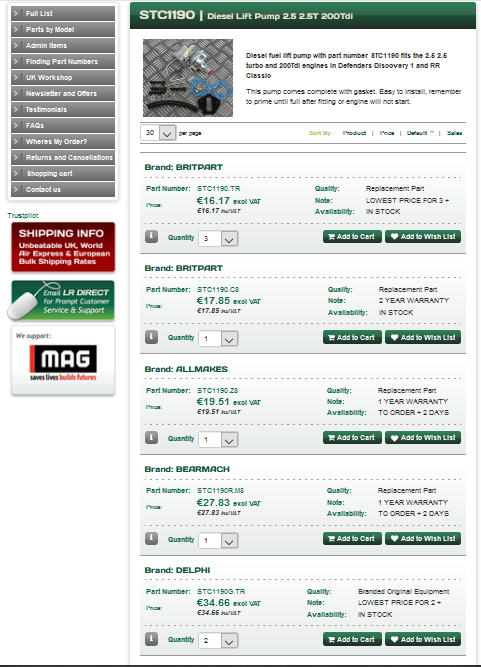481x667 pixels.
Task: Click info icon for STC1190.TR part
Action: click(151, 237)
